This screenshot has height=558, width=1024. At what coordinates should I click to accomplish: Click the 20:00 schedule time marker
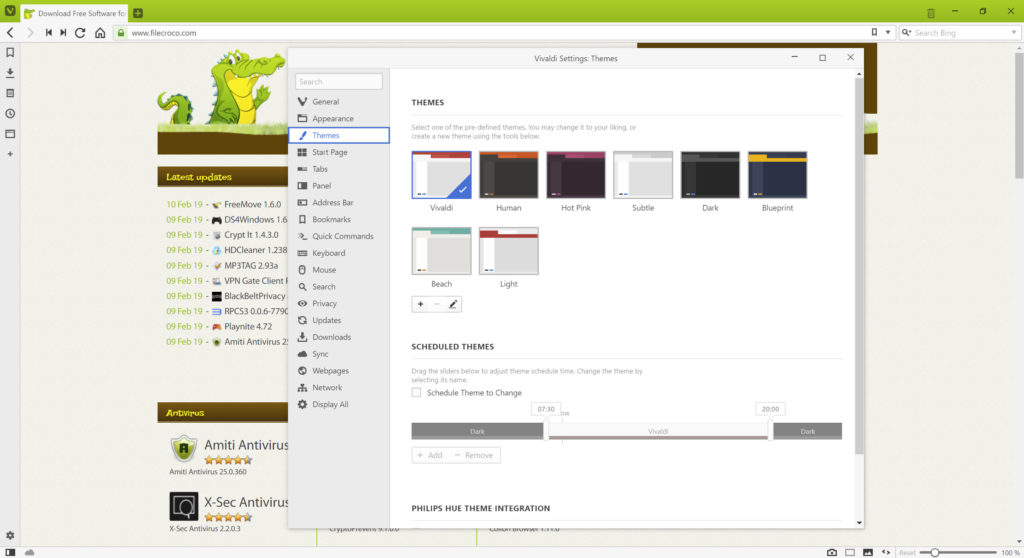770,409
